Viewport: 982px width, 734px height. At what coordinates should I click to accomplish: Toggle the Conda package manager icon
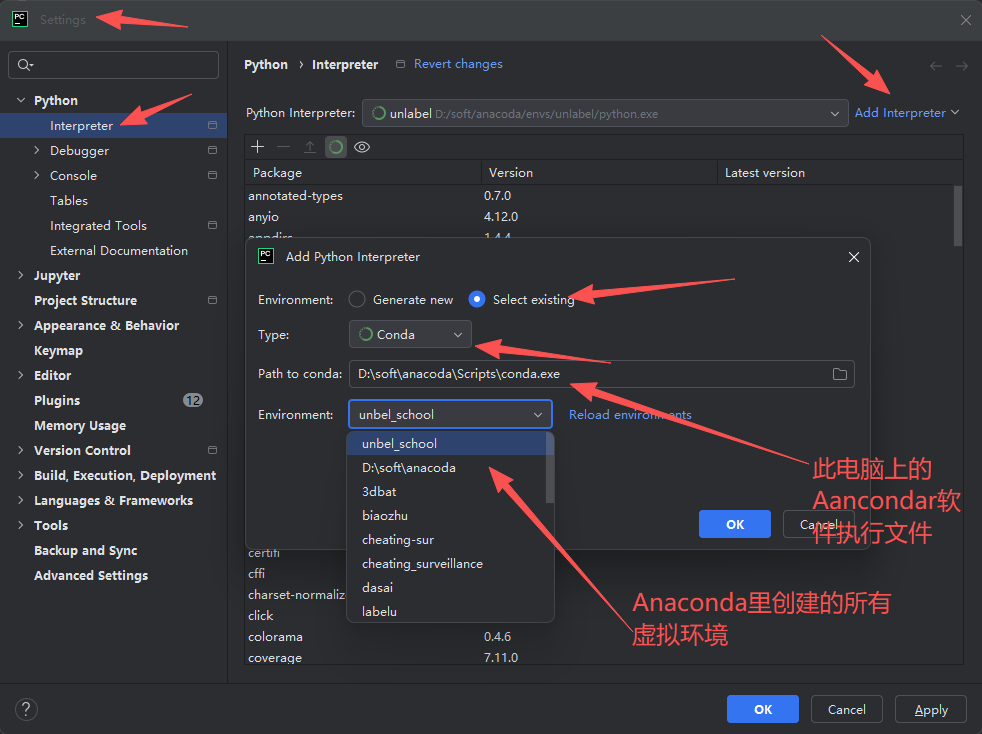336,147
